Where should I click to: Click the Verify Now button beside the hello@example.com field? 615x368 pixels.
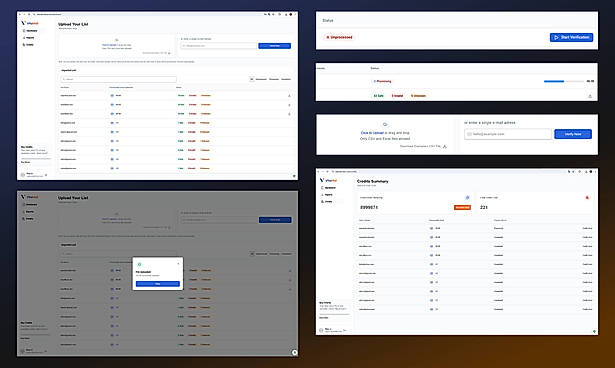tap(573, 134)
